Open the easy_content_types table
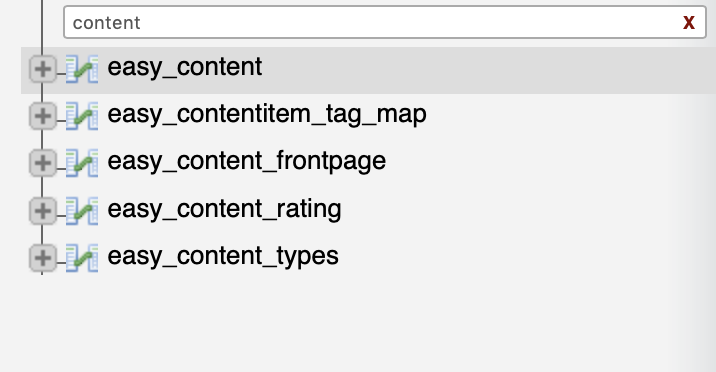 [x=223, y=257]
